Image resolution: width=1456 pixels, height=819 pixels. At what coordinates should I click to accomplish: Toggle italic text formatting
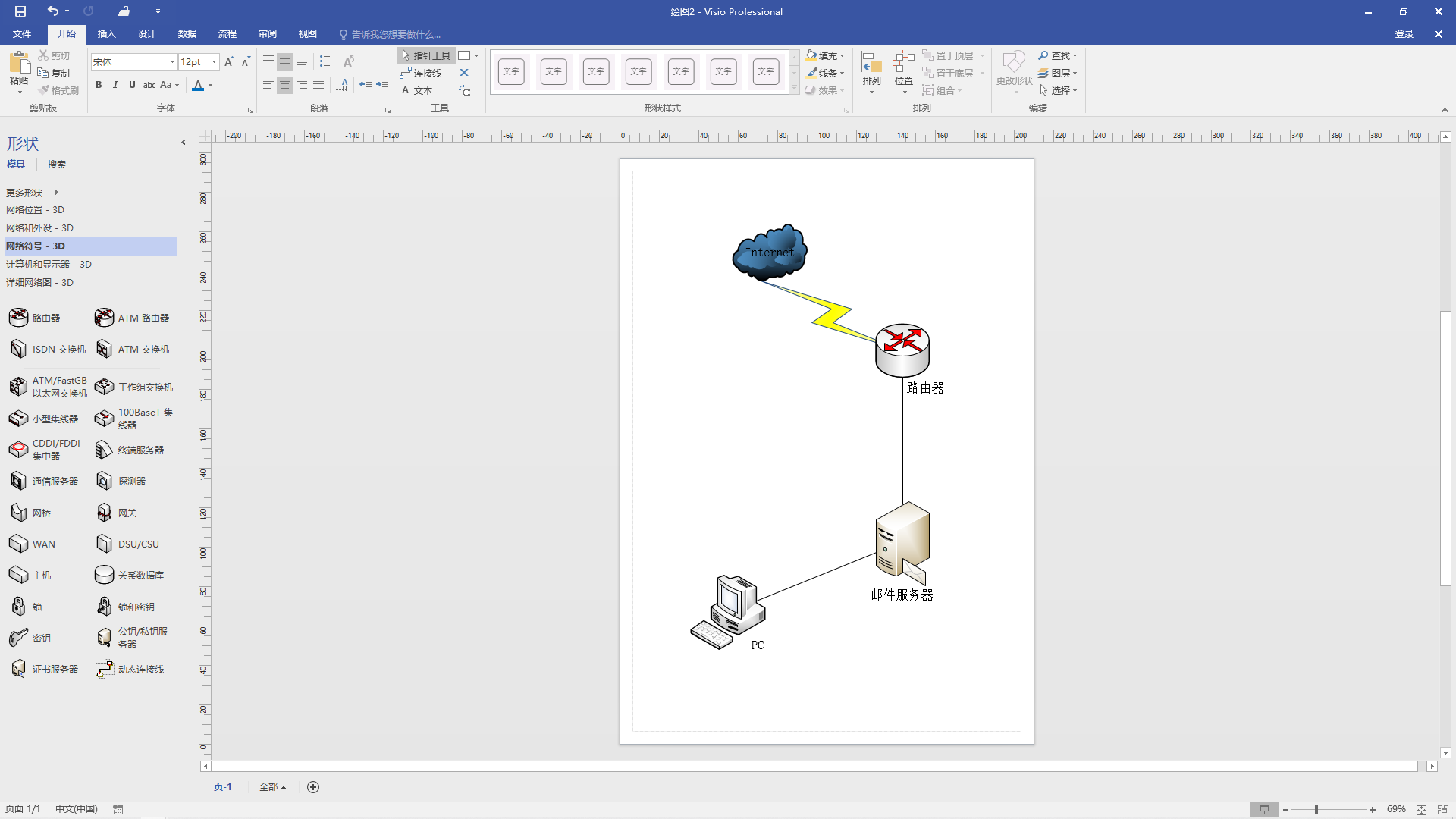coord(115,85)
